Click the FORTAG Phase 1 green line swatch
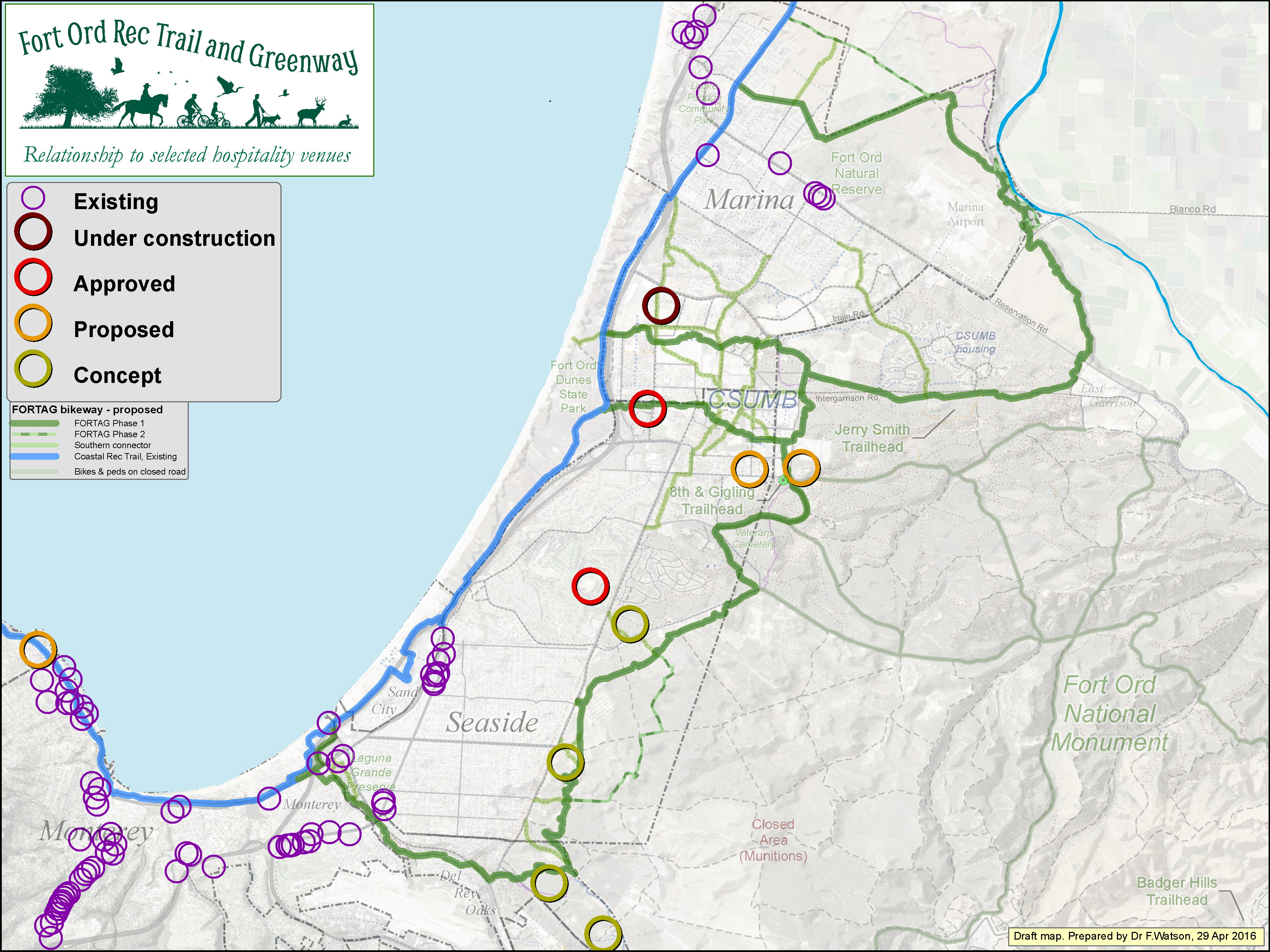Screen dimensions: 1270x952 [x=35, y=423]
